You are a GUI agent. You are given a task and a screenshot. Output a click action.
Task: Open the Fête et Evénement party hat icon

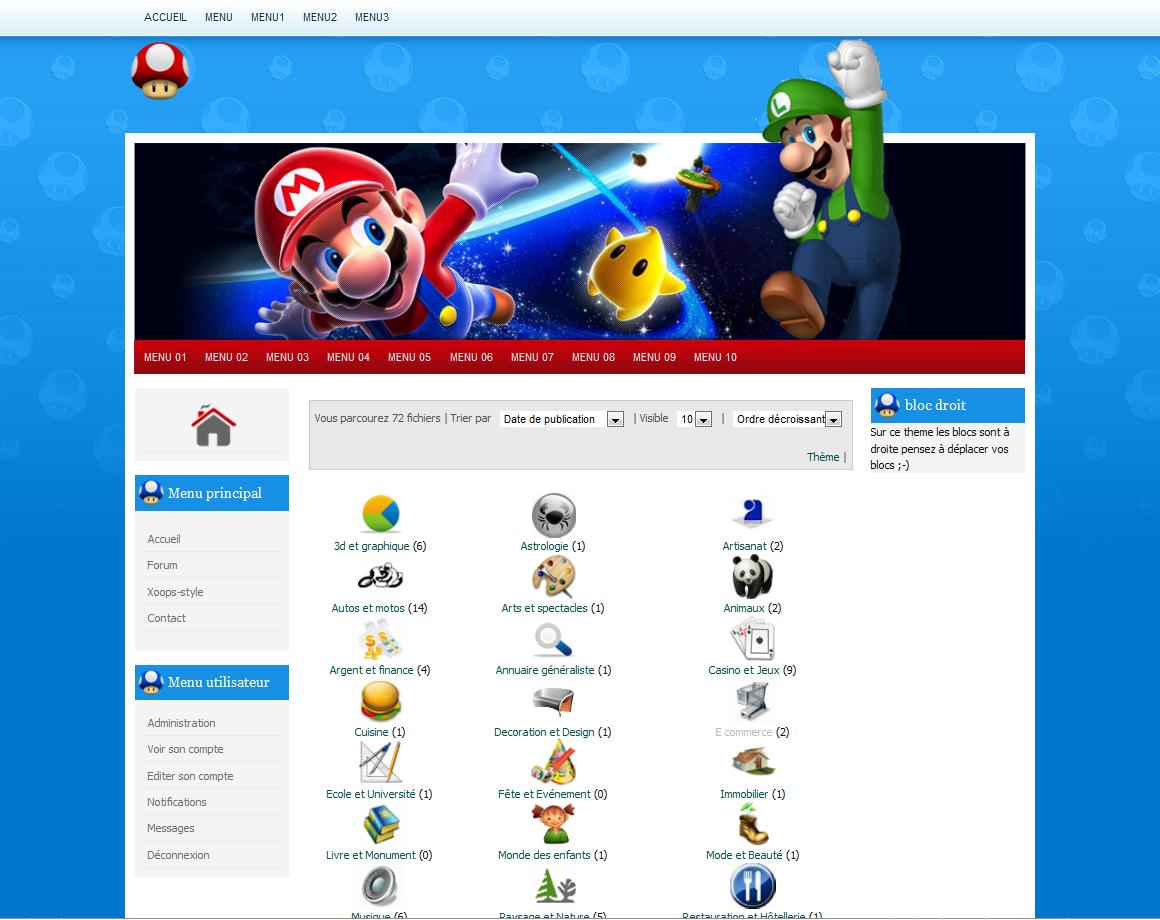pos(553,762)
